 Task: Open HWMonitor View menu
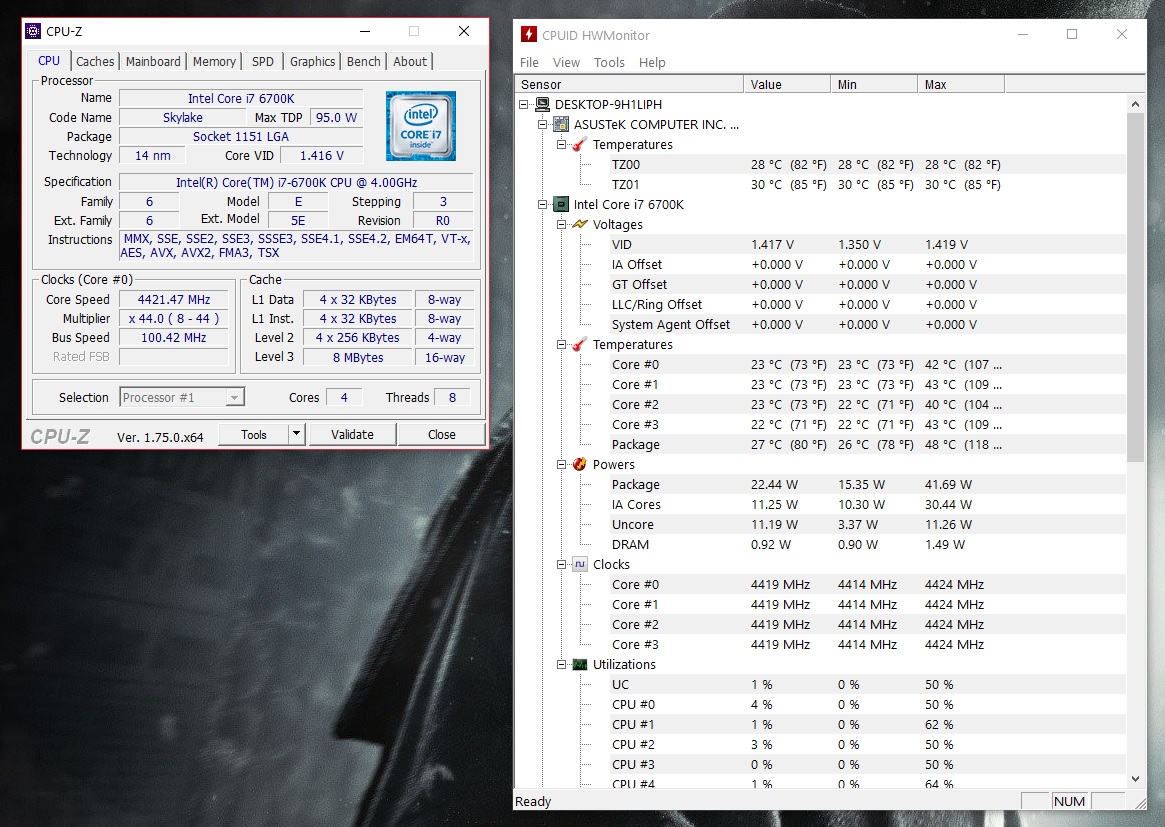point(566,62)
